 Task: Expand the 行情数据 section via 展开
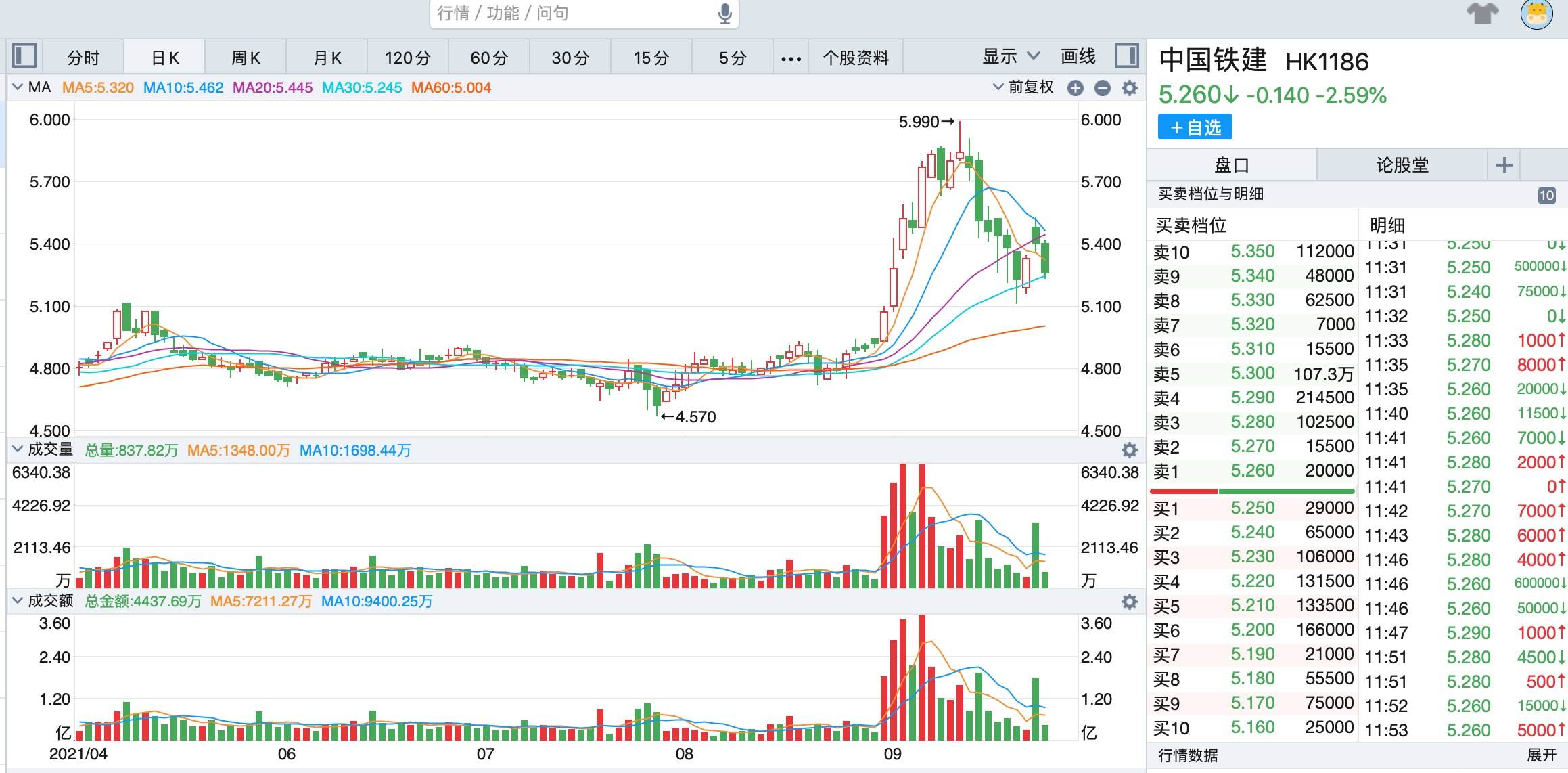pyautogui.click(x=1542, y=755)
